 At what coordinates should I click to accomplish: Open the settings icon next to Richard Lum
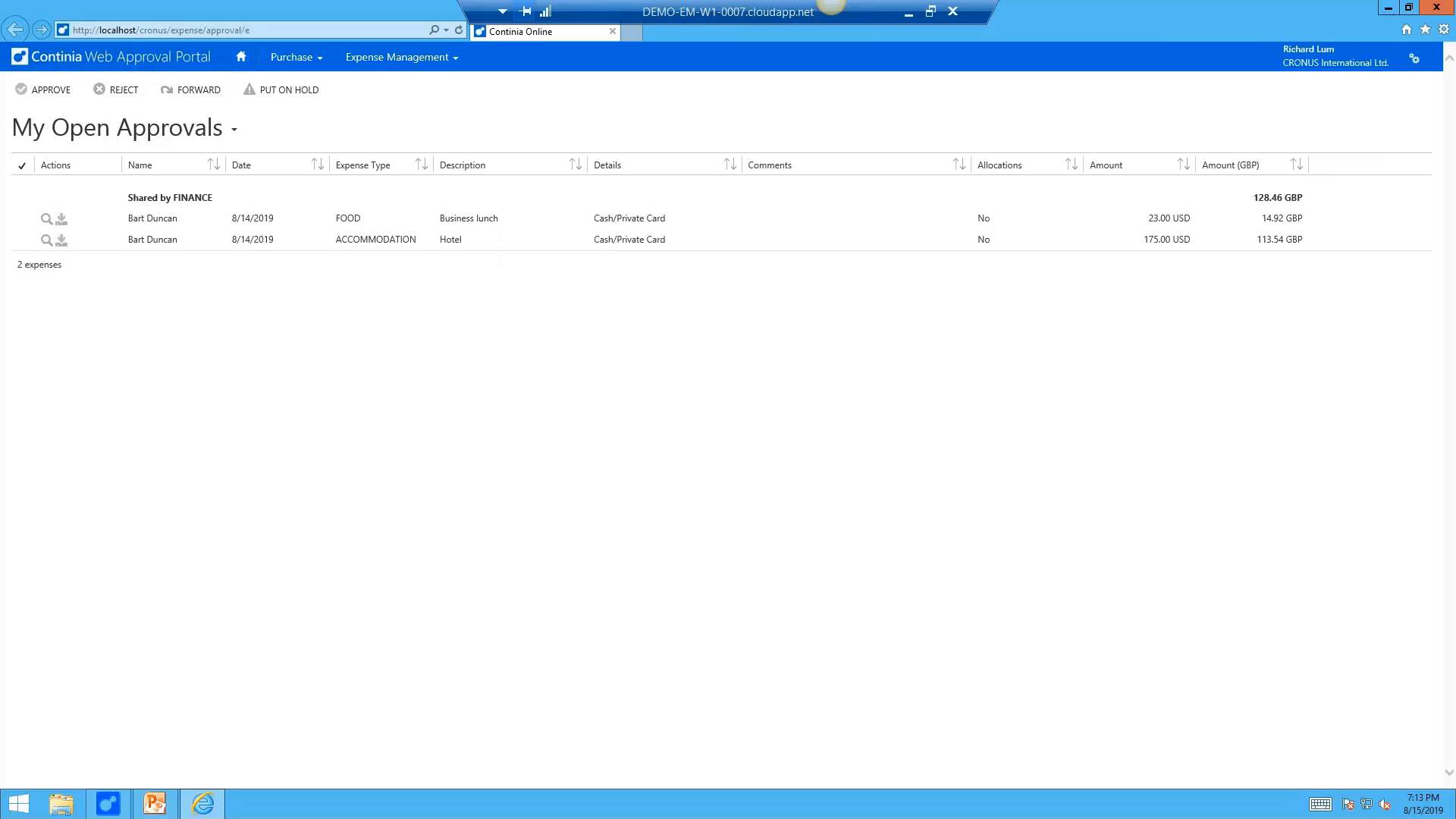point(1414,58)
